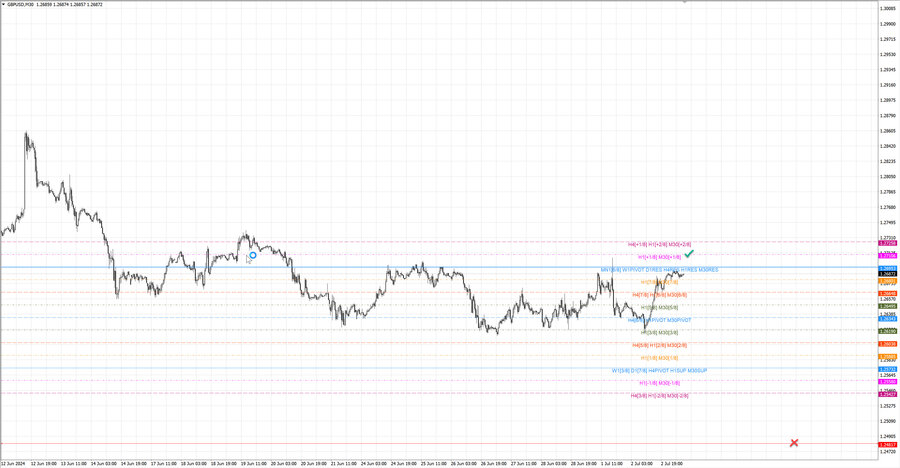Screen dimensions: 900x468
Task: Click the 28 Jun 19:00 time axis label
Action: coord(584,463)
